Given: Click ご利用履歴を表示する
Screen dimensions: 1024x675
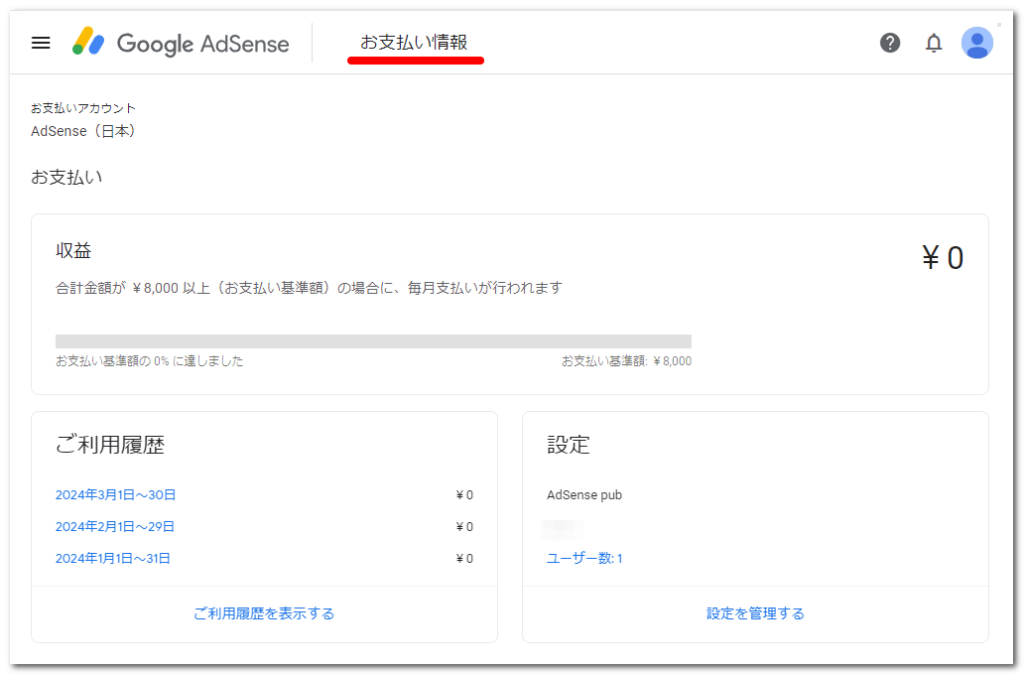Looking at the screenshot, I should 264,614.
